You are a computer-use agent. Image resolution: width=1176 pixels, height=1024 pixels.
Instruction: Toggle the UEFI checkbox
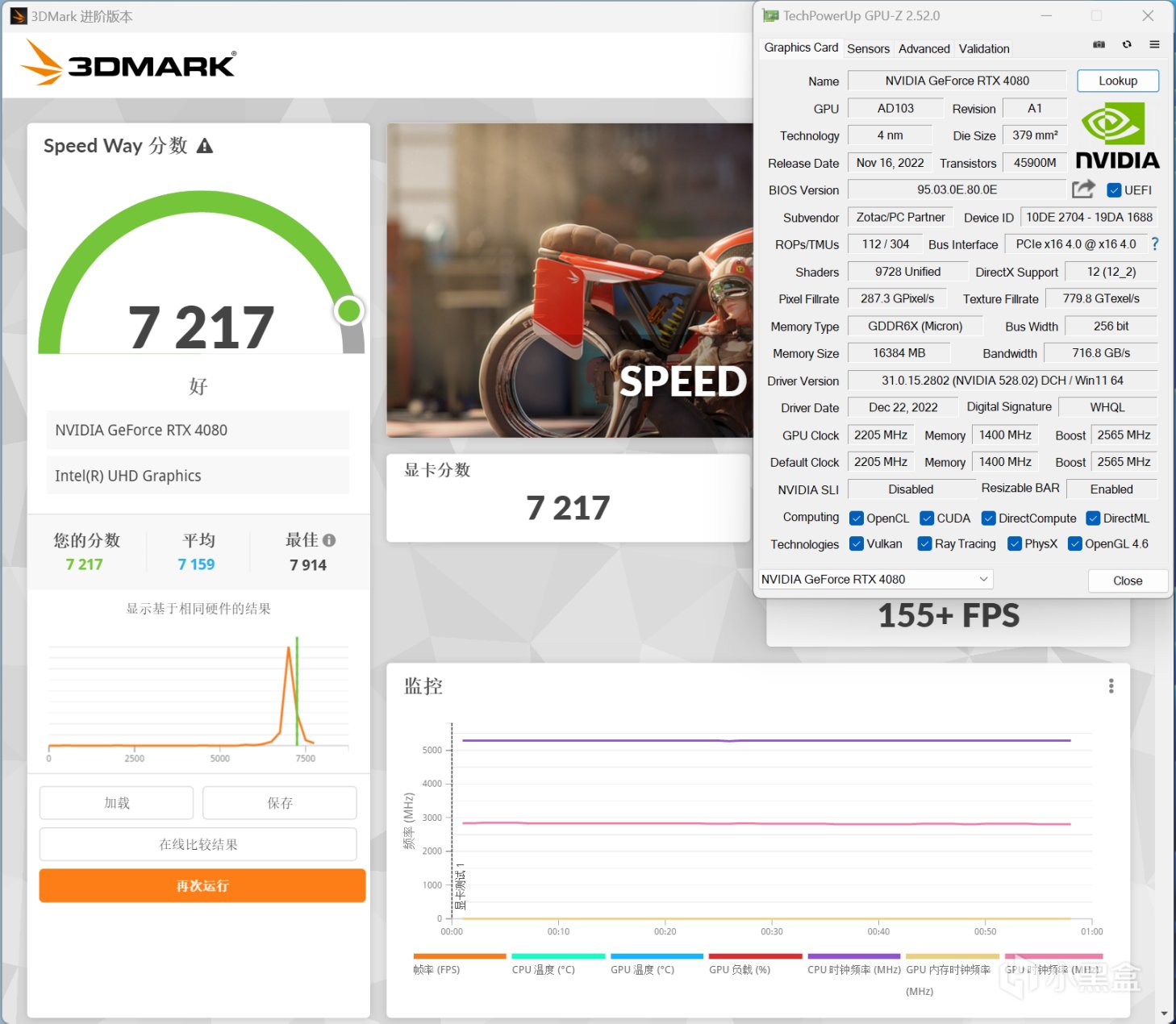tap(1114, 190)
